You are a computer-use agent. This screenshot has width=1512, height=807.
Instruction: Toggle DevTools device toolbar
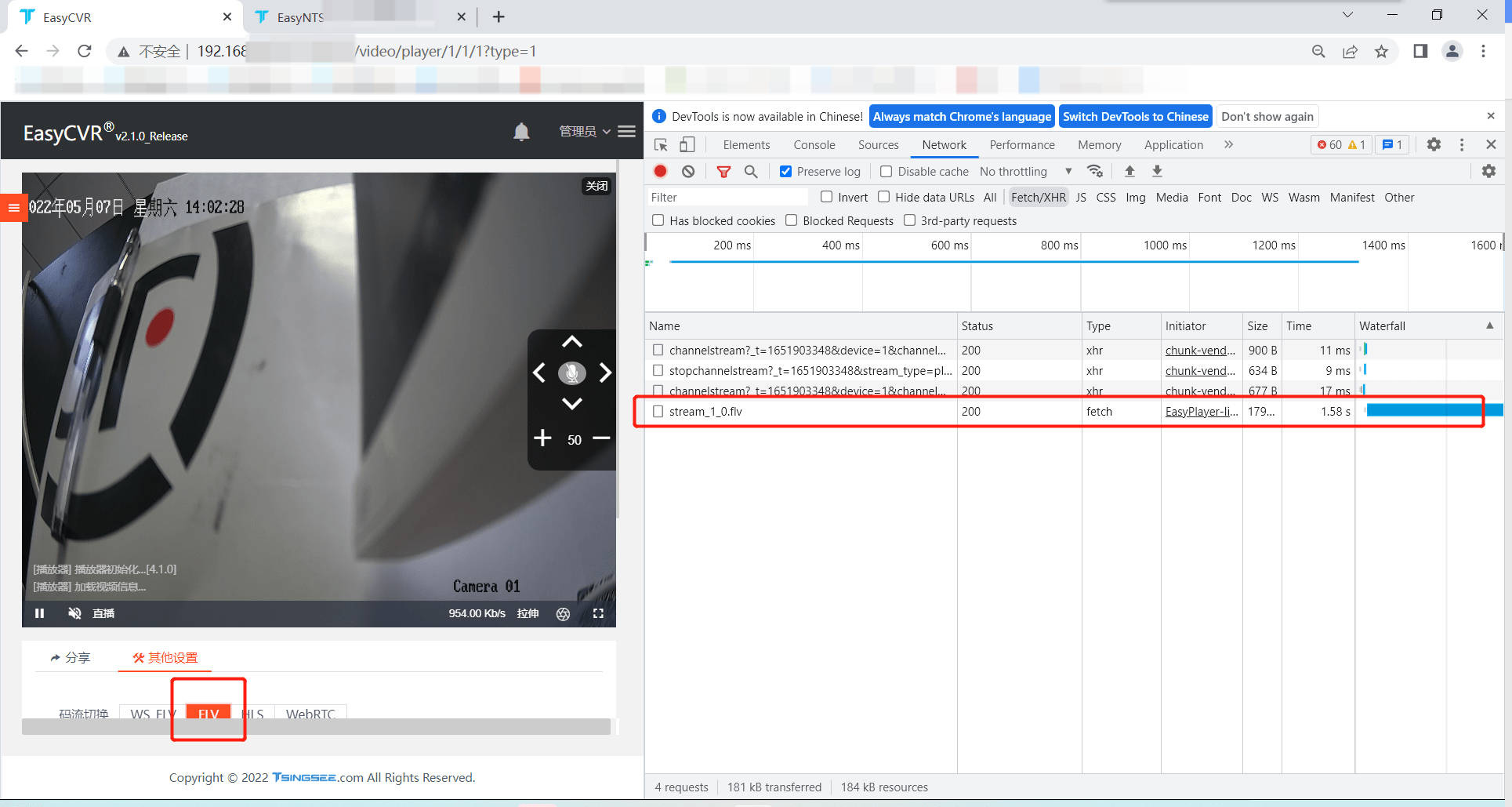point(687,145)
